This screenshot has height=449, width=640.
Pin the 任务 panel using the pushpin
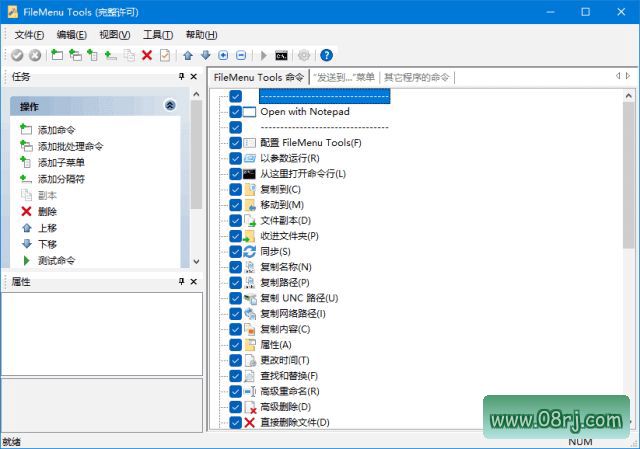tap(181, 77)
